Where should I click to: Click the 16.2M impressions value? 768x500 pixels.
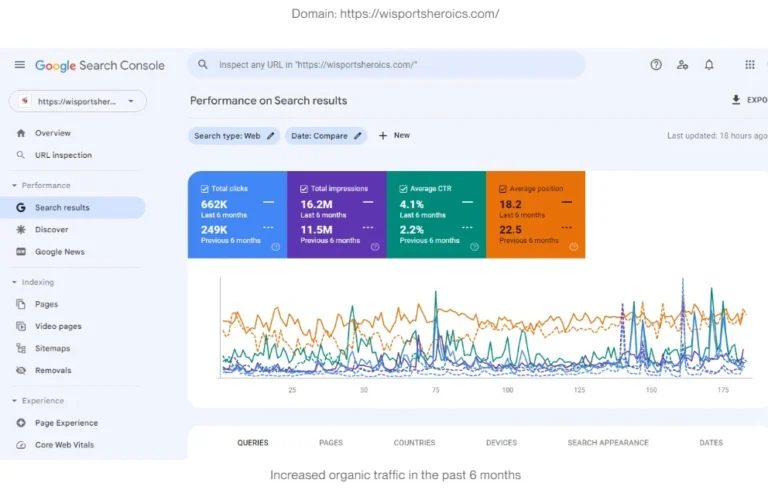coord(316,204)
